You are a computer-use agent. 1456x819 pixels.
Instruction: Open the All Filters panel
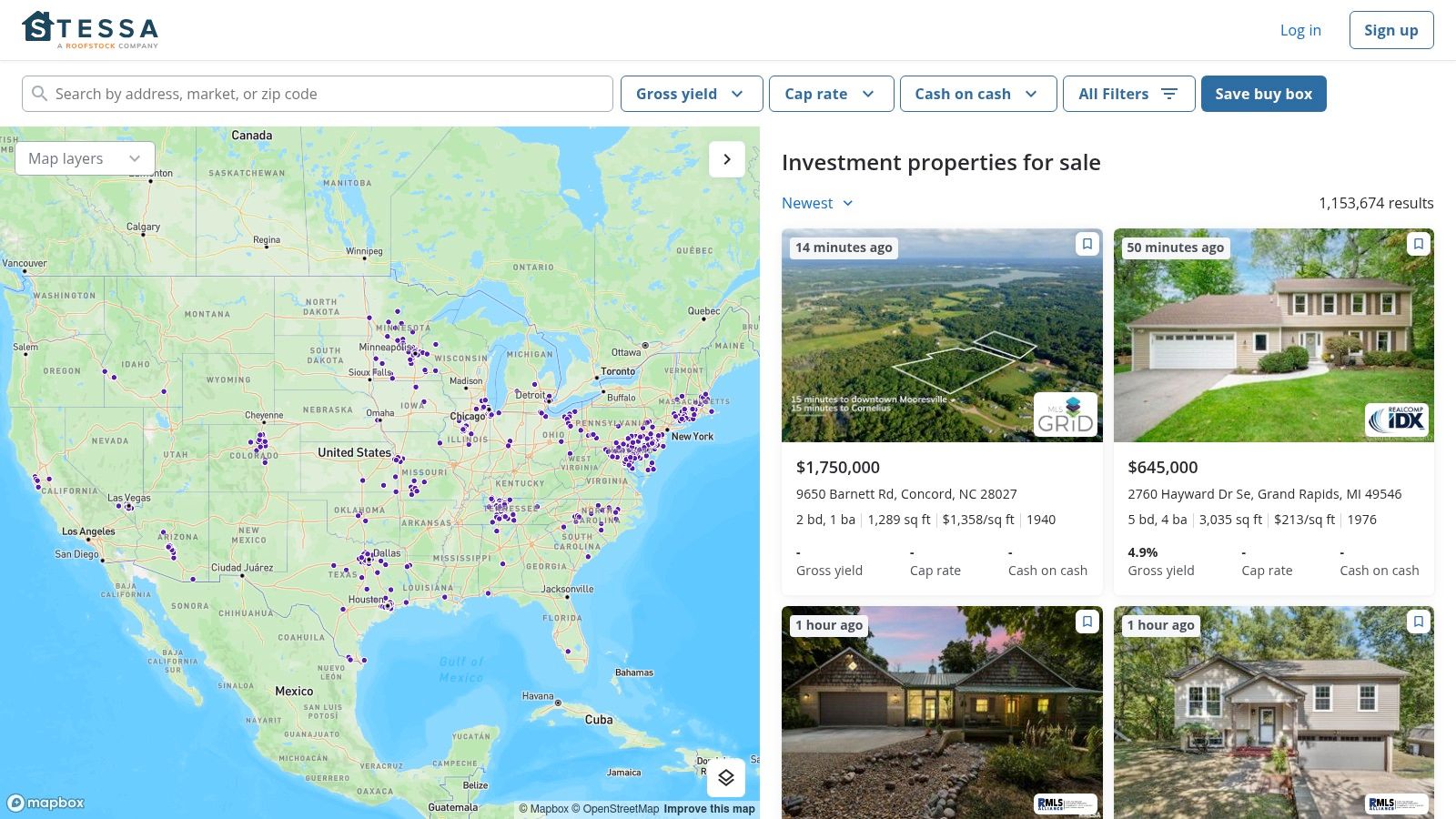tap(1128, 94)
